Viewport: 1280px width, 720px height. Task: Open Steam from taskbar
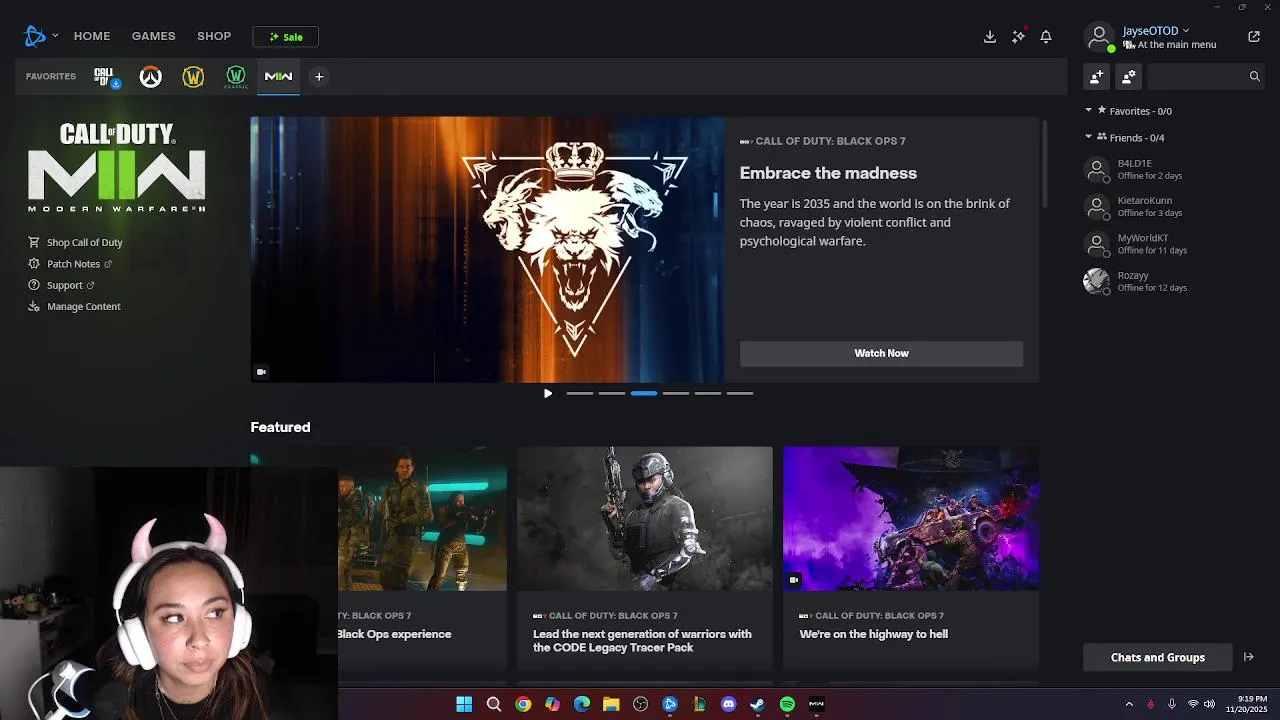(x=758, y=704)
